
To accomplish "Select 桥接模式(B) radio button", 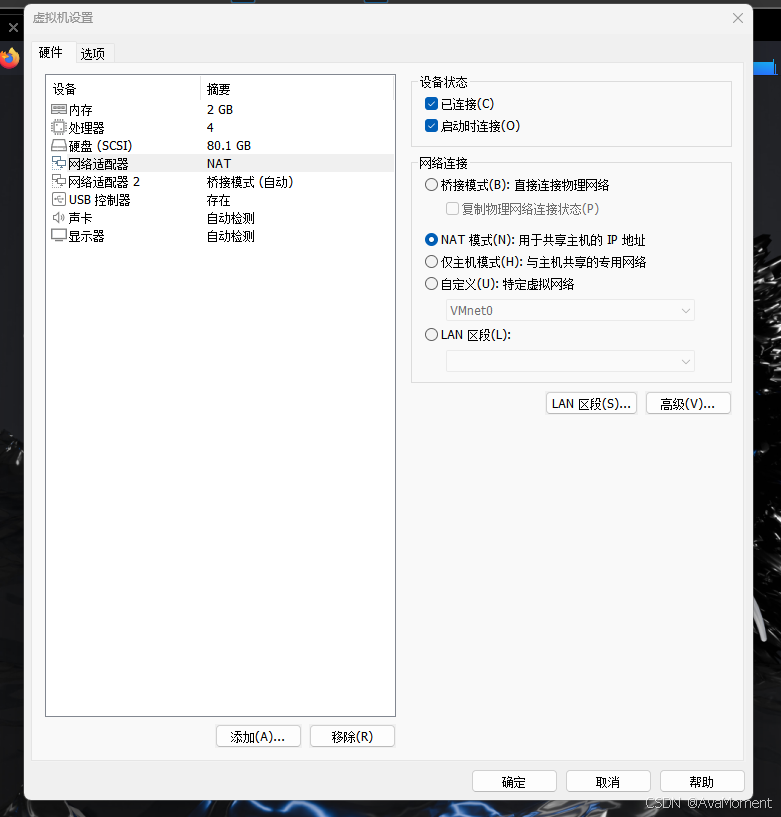I will tap(431, 185).
